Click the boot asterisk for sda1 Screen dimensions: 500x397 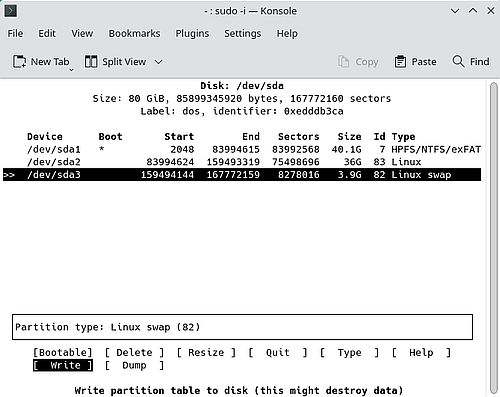point(102,149)
